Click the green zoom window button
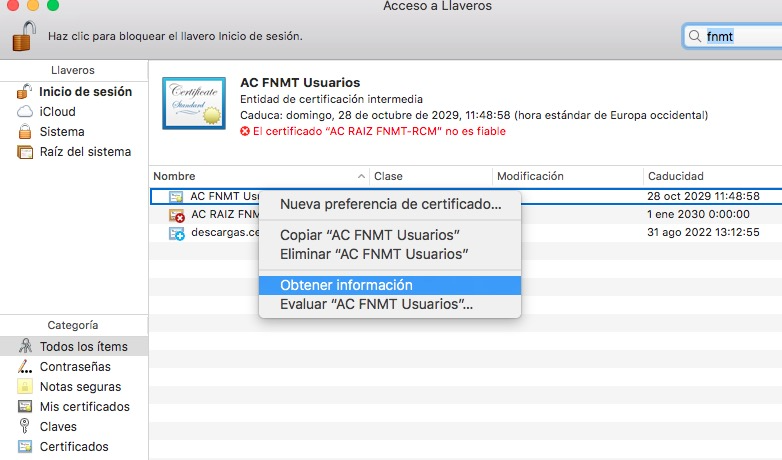Image resolution: width=782 pixels, height=460 pixels. [x=53, y=5]
